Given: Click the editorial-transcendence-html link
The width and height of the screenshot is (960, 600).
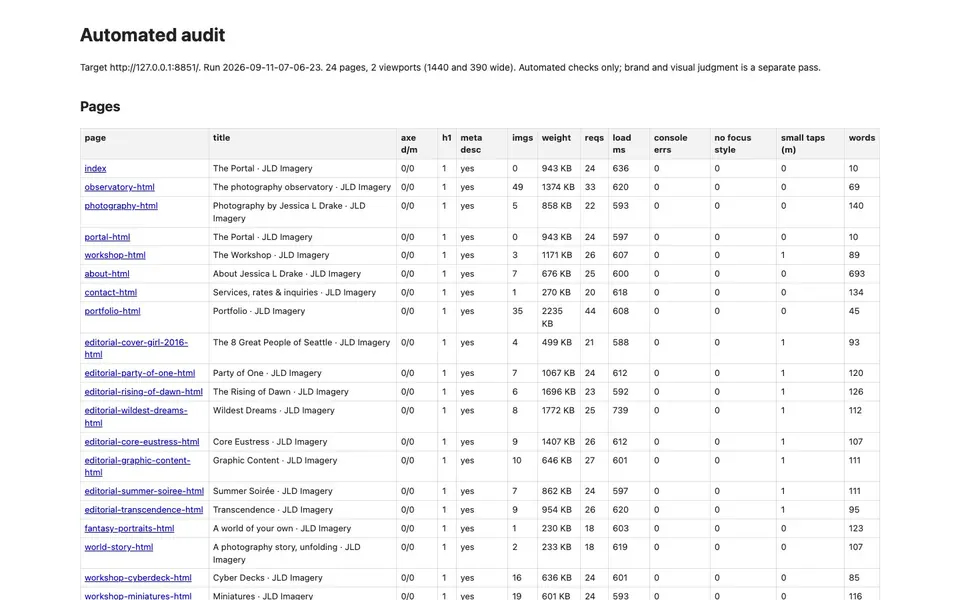Looking at the screenshot, I should 144,510.
